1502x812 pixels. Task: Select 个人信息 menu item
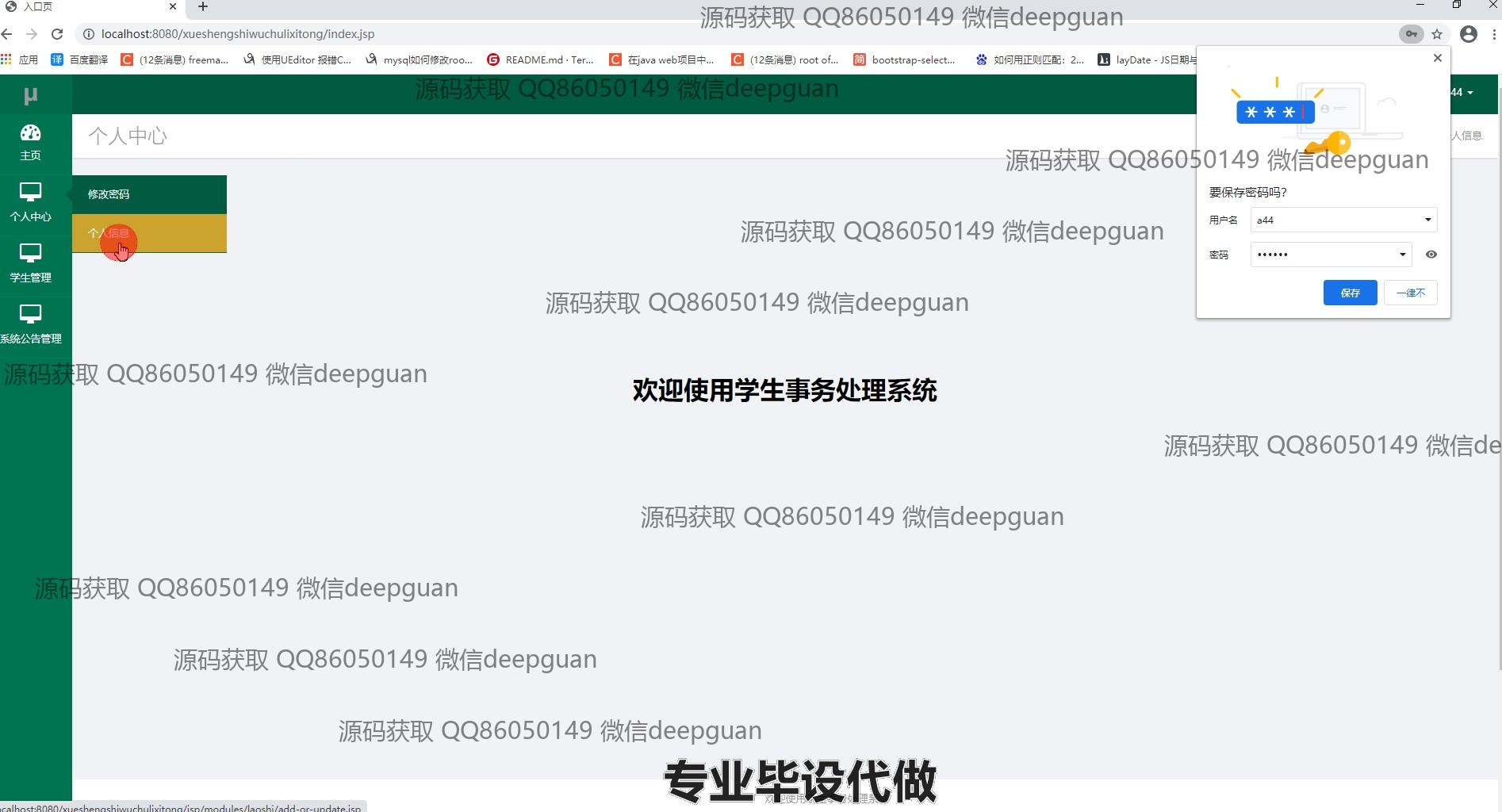click(x=109, y=233)
